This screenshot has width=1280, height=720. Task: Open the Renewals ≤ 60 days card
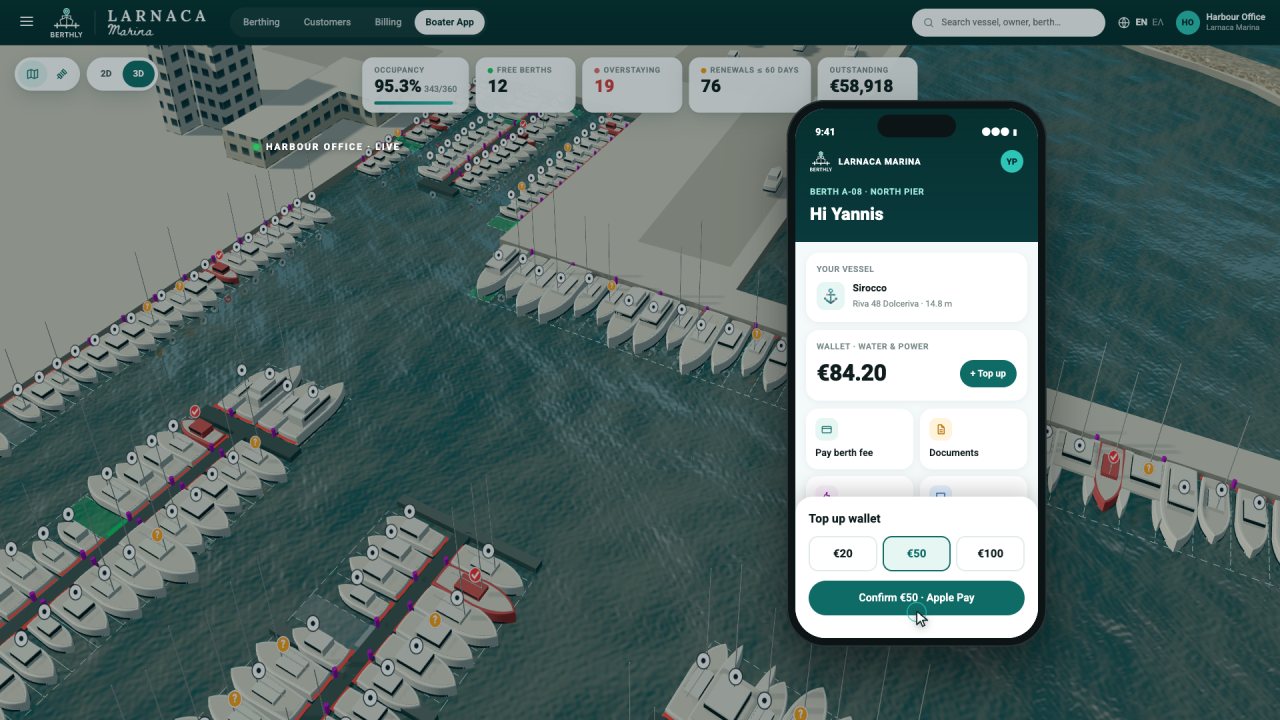(x=750, y=85)
